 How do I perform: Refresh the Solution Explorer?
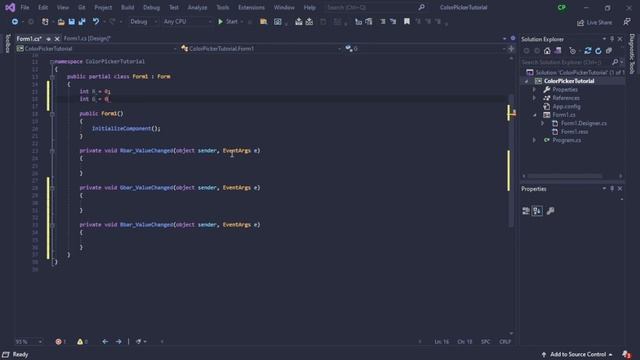pyautogui.click(x=598, y=51)
